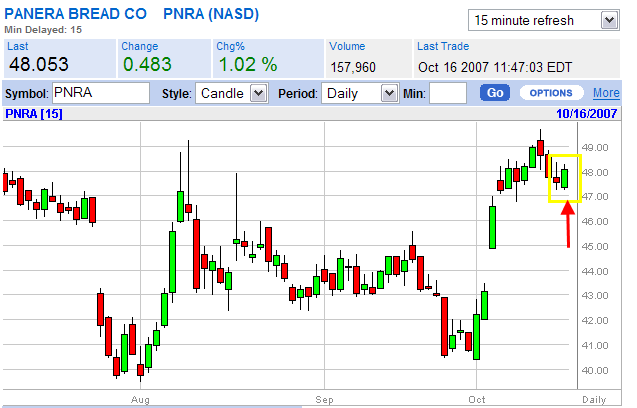The height and width of the screenshot is (408, 637).
Task: Click the 40.00 price axis label
Action: (x=595, y=370)
